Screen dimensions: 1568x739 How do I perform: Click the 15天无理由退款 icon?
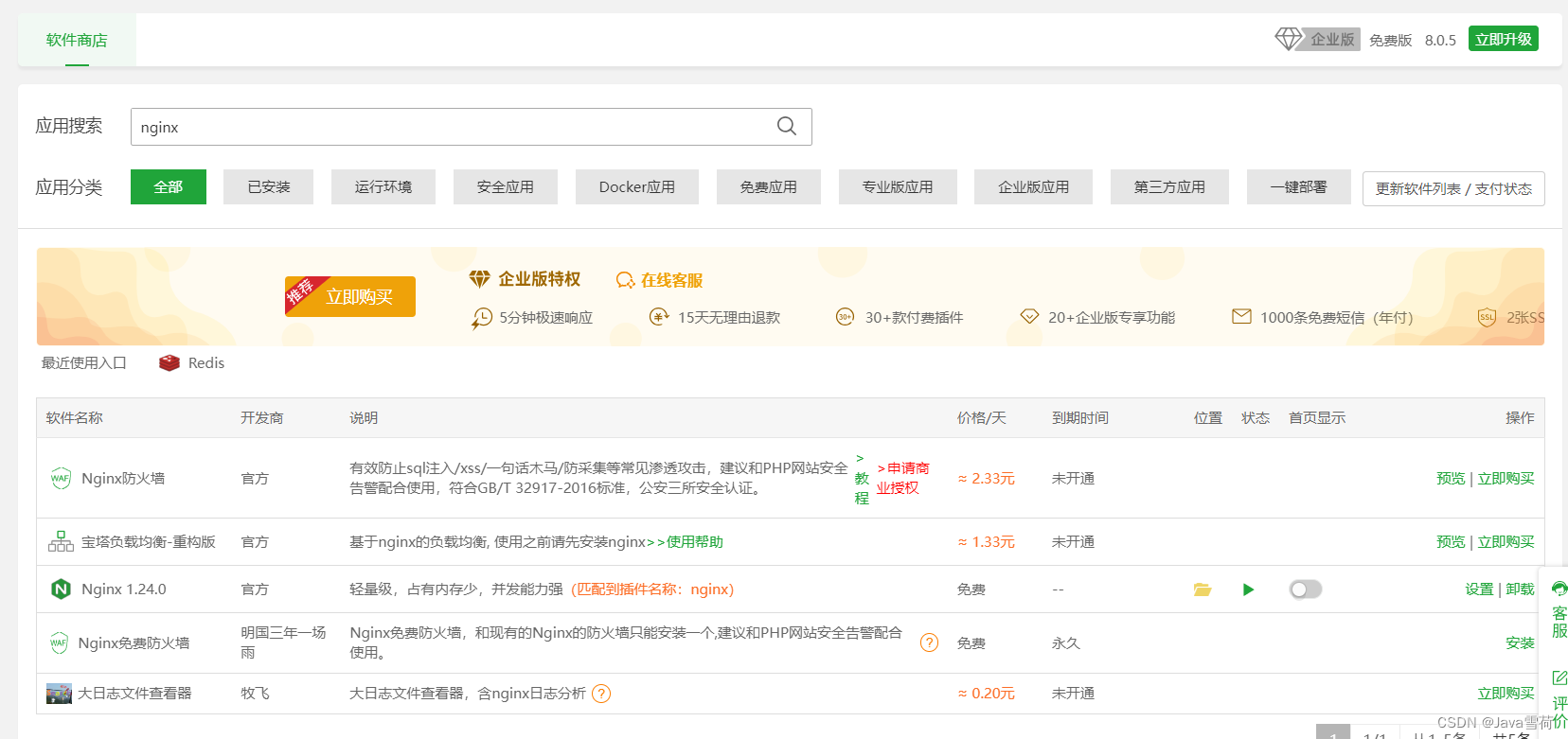659,316
